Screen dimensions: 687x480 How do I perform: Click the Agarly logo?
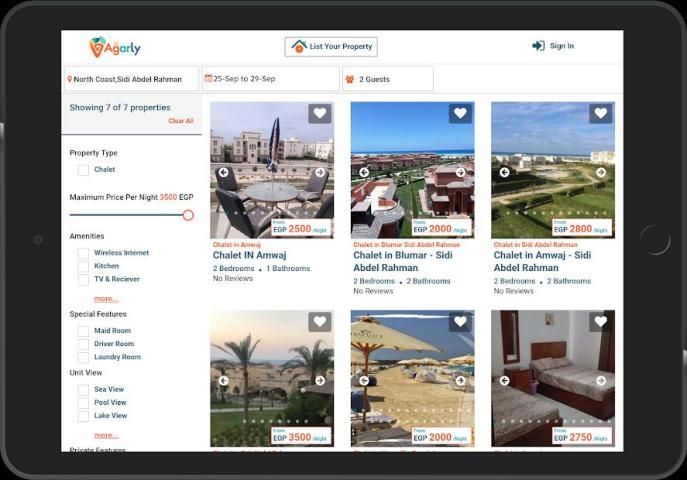pyautogui.click(x=114, y=47)
